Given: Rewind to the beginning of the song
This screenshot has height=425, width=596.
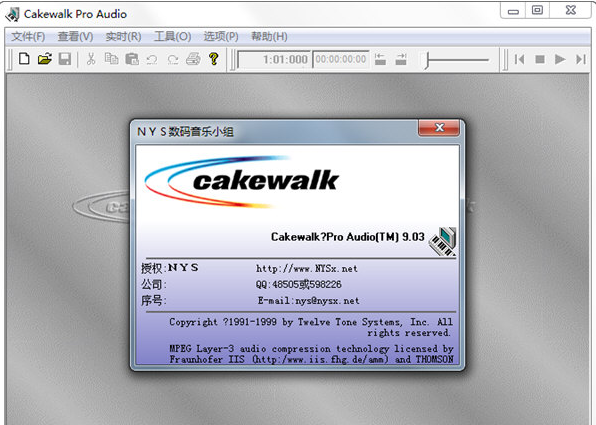Looking at the screenshot, I should [519, 59].
